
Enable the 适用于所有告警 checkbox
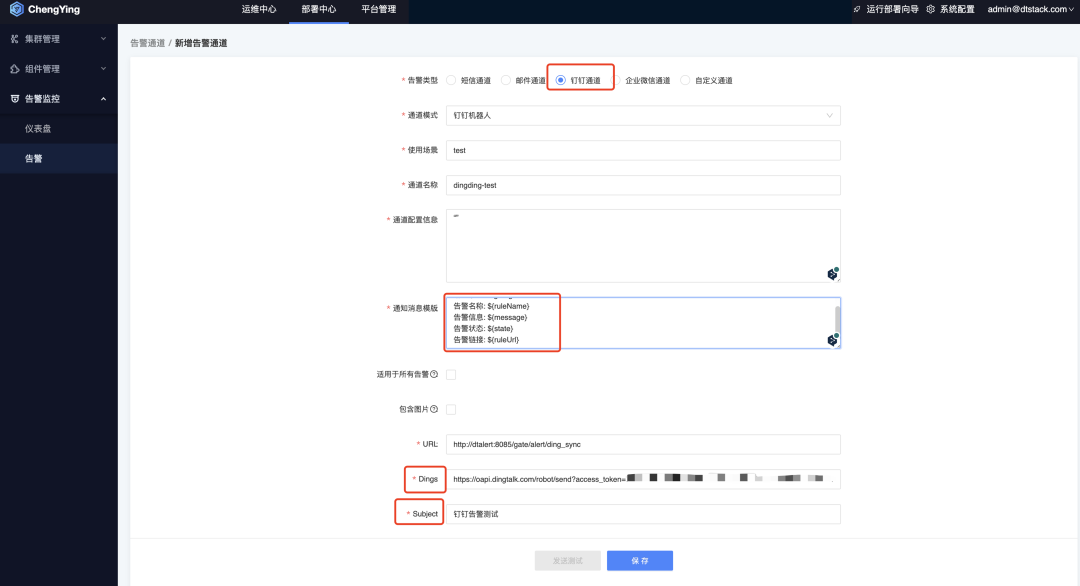[451, 375]
